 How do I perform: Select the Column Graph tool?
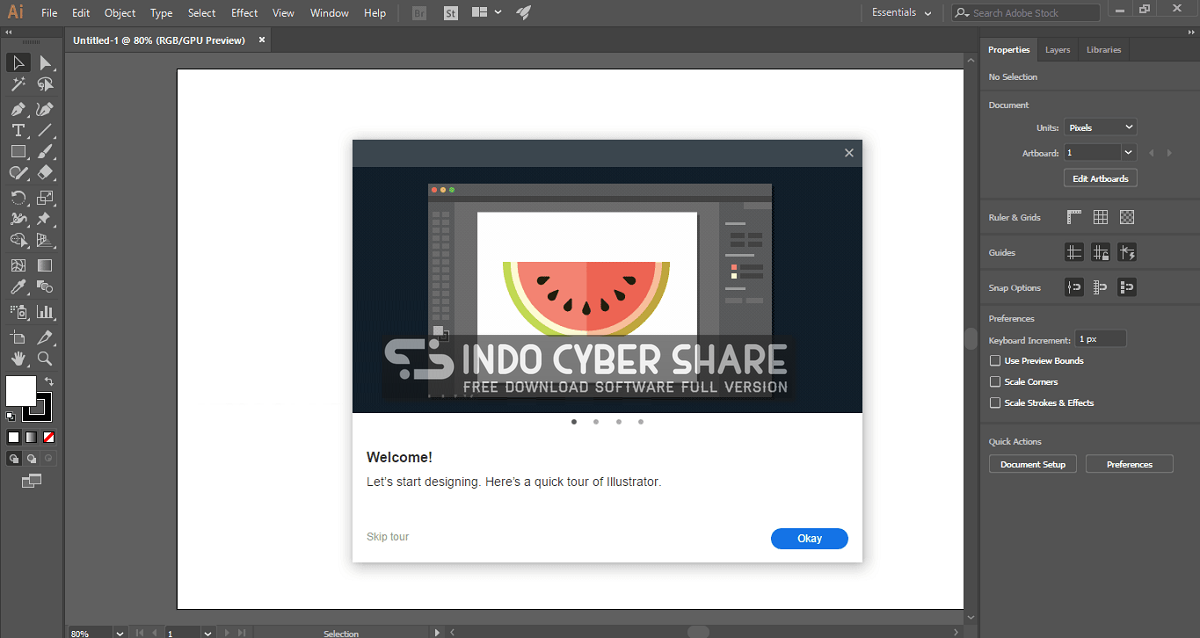point(45,312)
